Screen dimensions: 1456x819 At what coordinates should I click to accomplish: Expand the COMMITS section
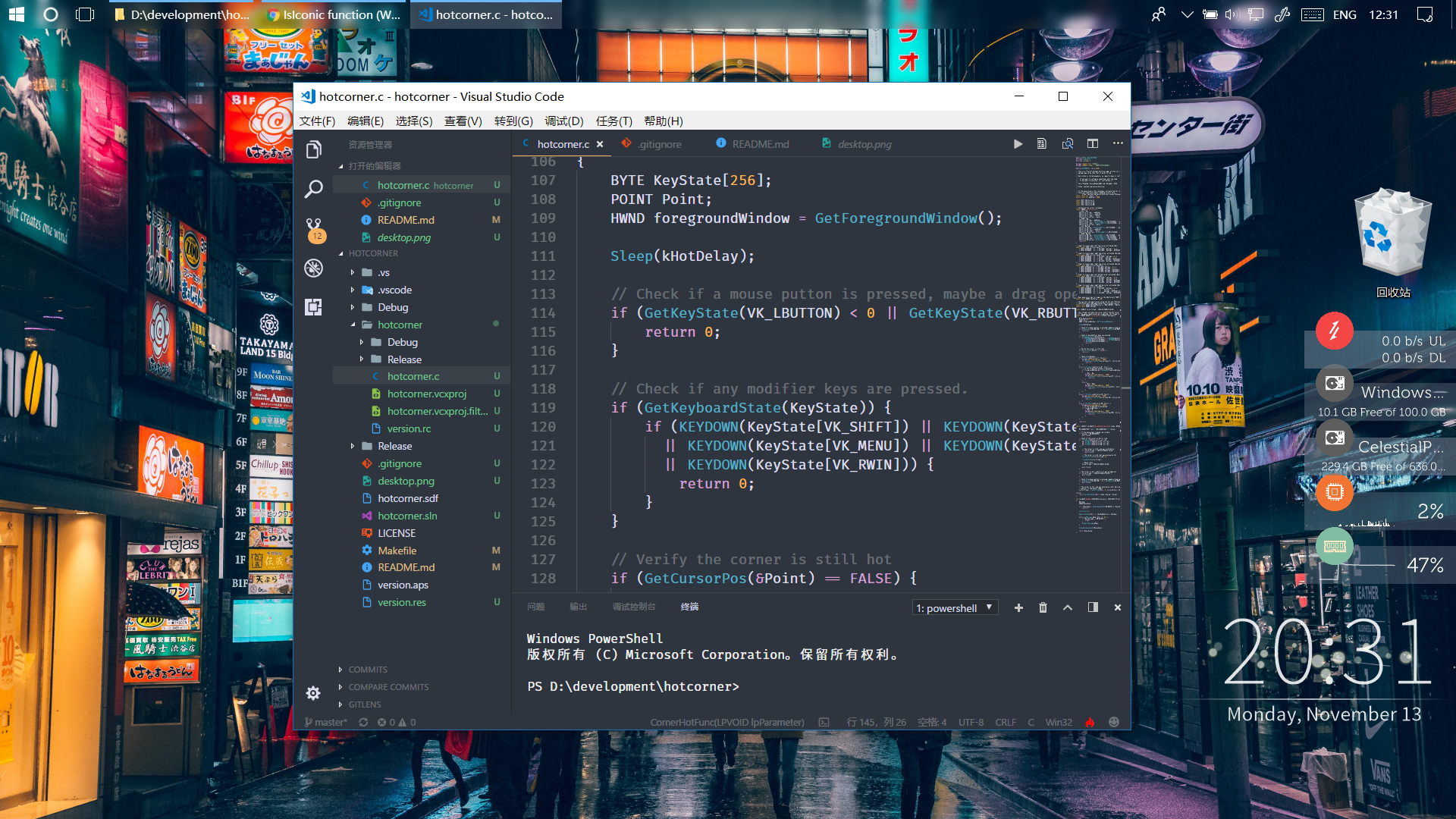click(368, 670)
